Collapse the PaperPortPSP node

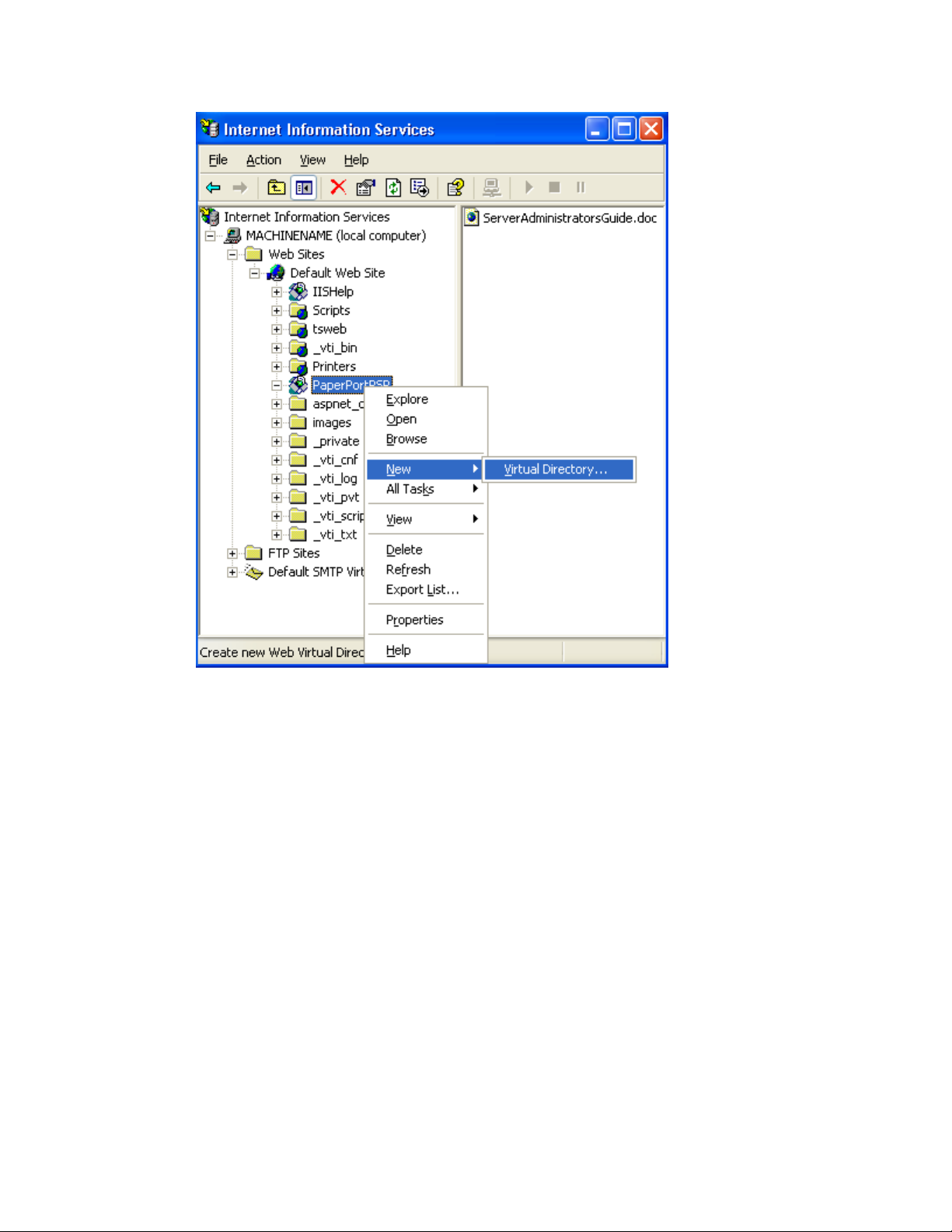point(277,385)
